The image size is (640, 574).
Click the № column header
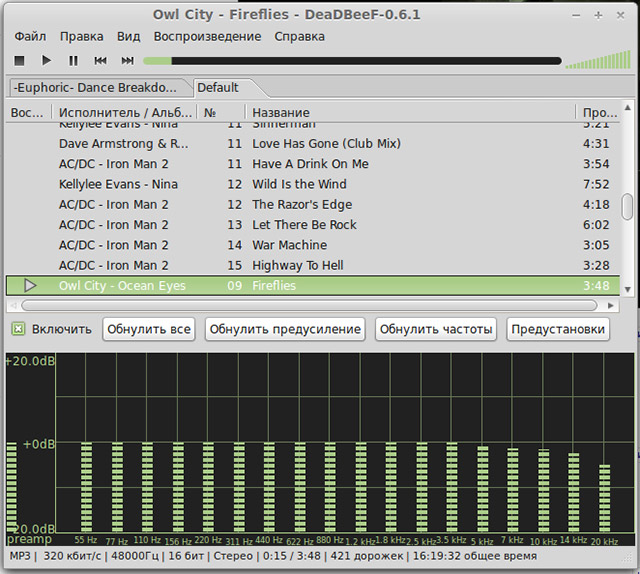[x=222, y=112]
